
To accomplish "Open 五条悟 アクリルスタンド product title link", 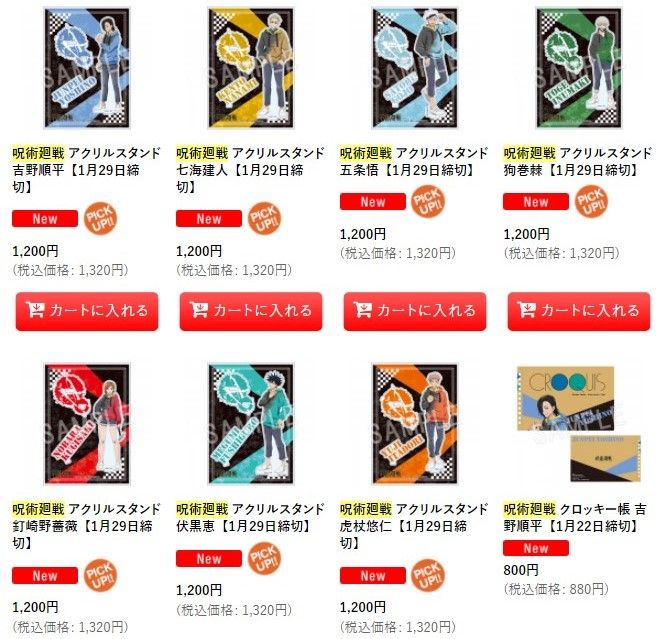I will coord(414,162).
